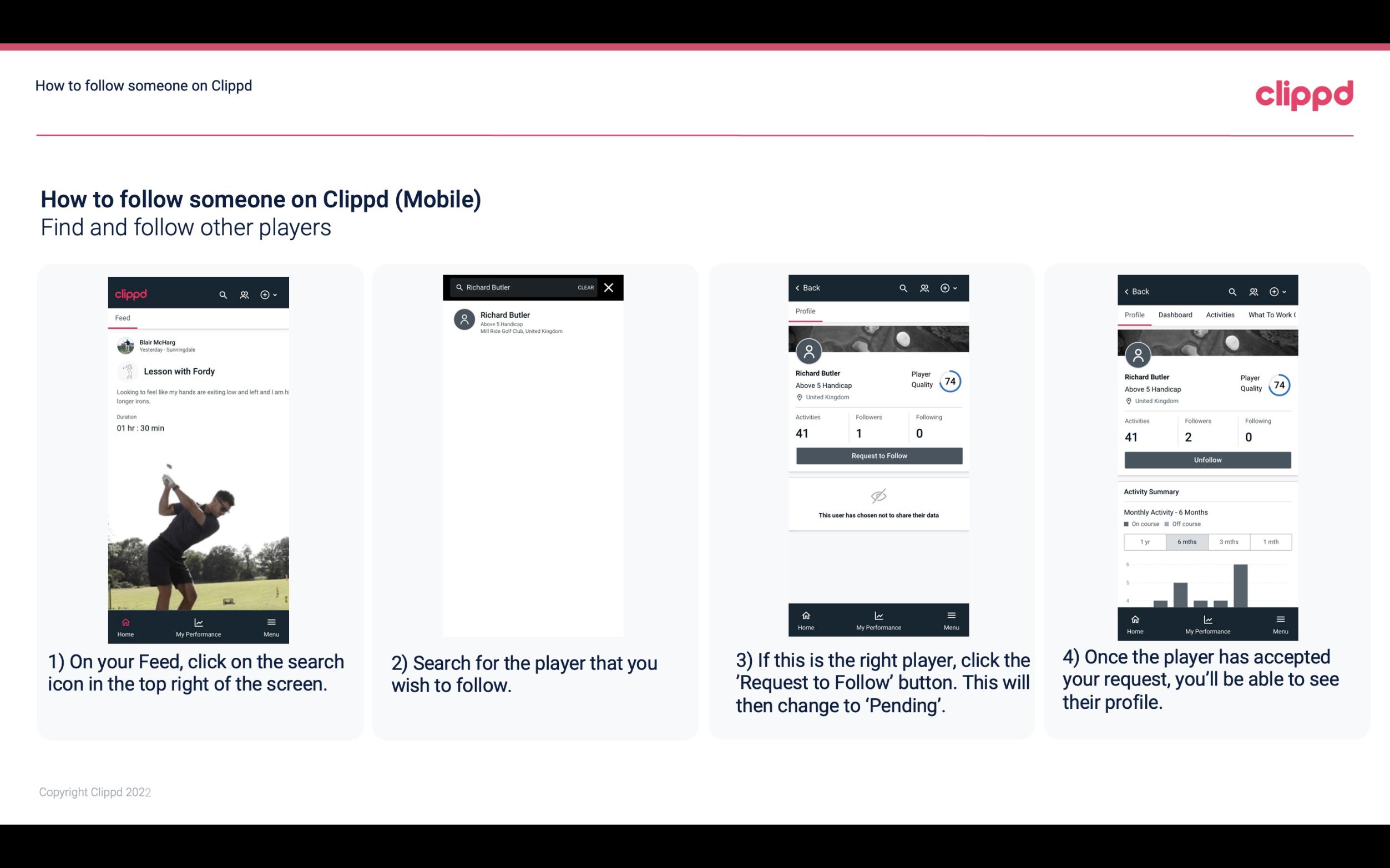
Task: Select the Activities tab on profile screen
Action: pos(1219,314)
